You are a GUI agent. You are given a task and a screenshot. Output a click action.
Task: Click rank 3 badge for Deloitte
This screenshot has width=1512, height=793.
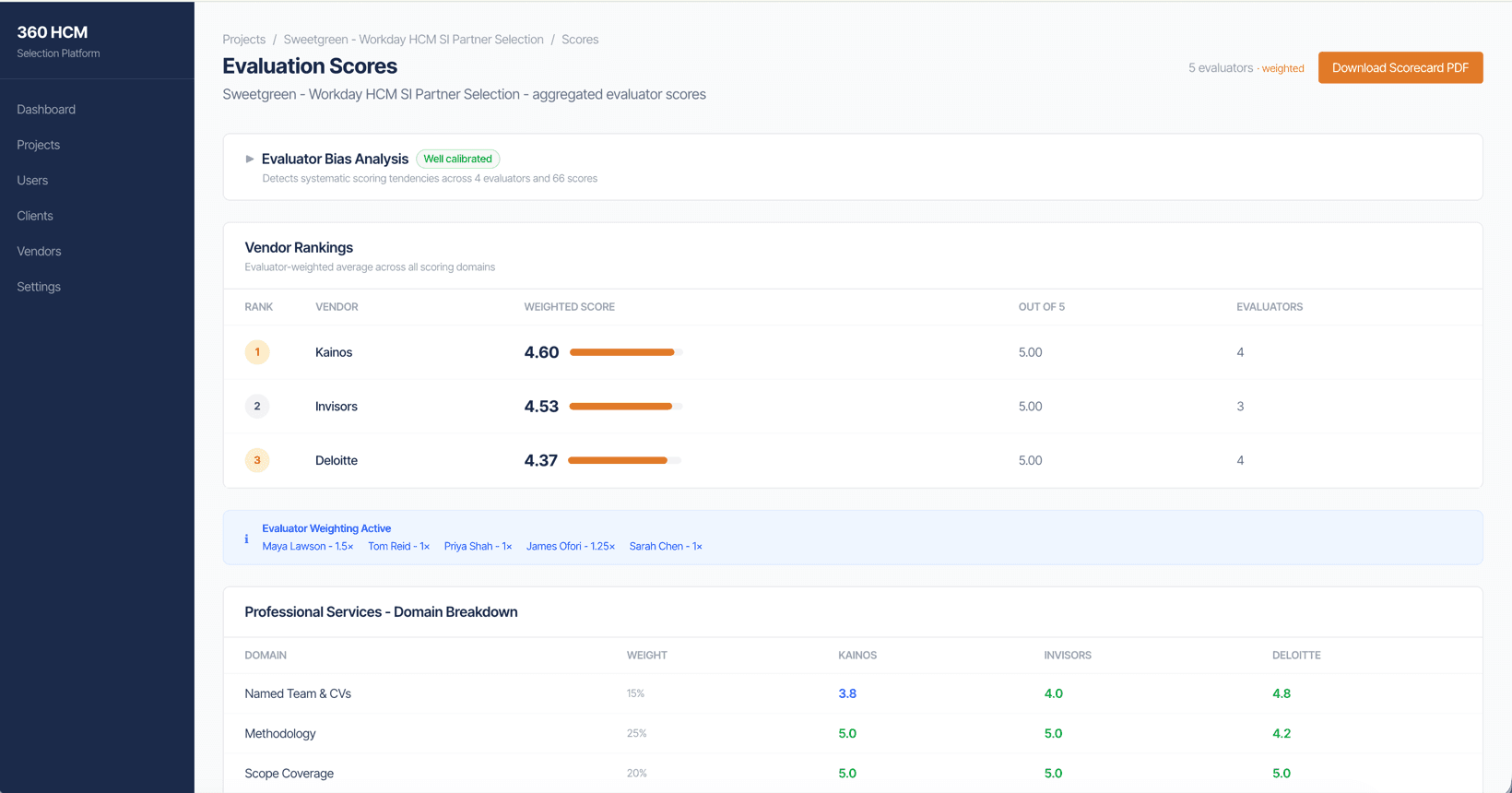pyautogui.click(x=257, y=460)
